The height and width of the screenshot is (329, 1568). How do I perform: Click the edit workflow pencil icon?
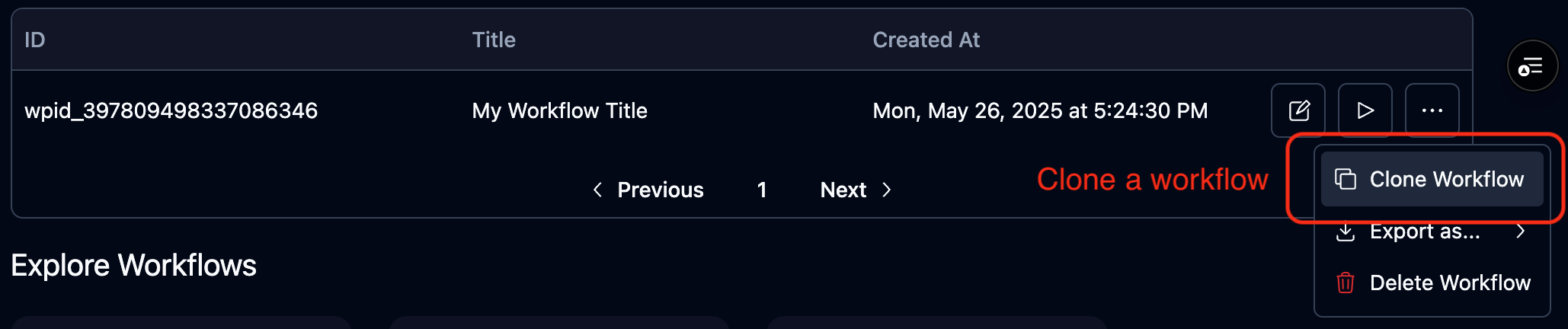click(1298, 110)
